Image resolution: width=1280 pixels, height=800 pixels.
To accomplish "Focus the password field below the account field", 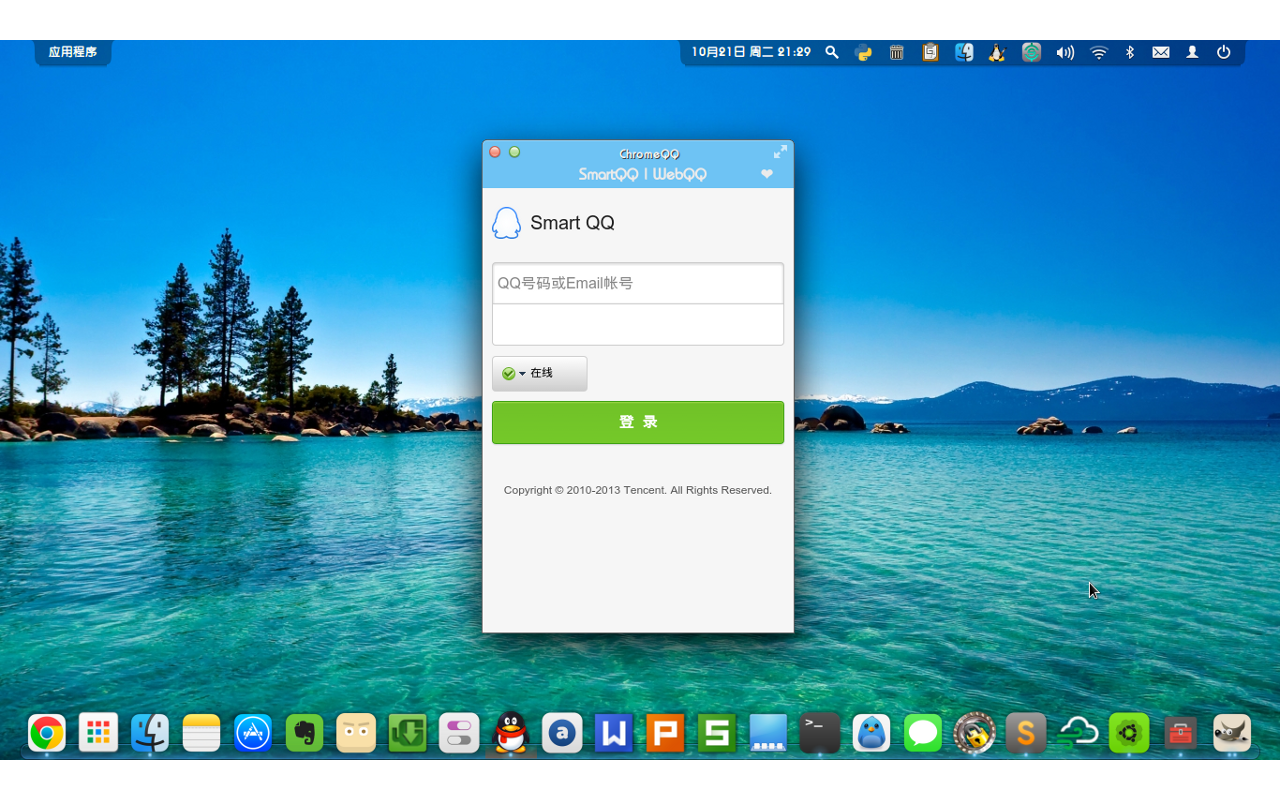I will [x=638, y=325].
